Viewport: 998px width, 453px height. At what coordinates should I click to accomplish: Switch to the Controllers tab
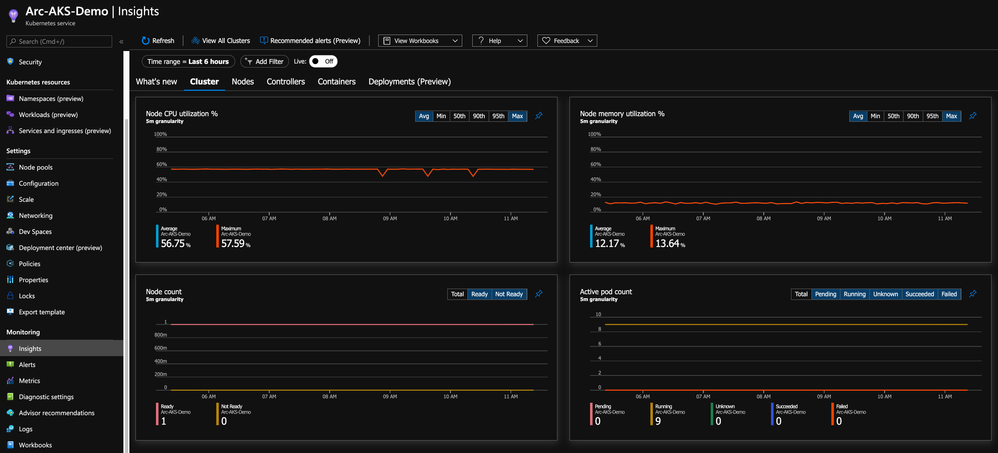pos(286,81)
